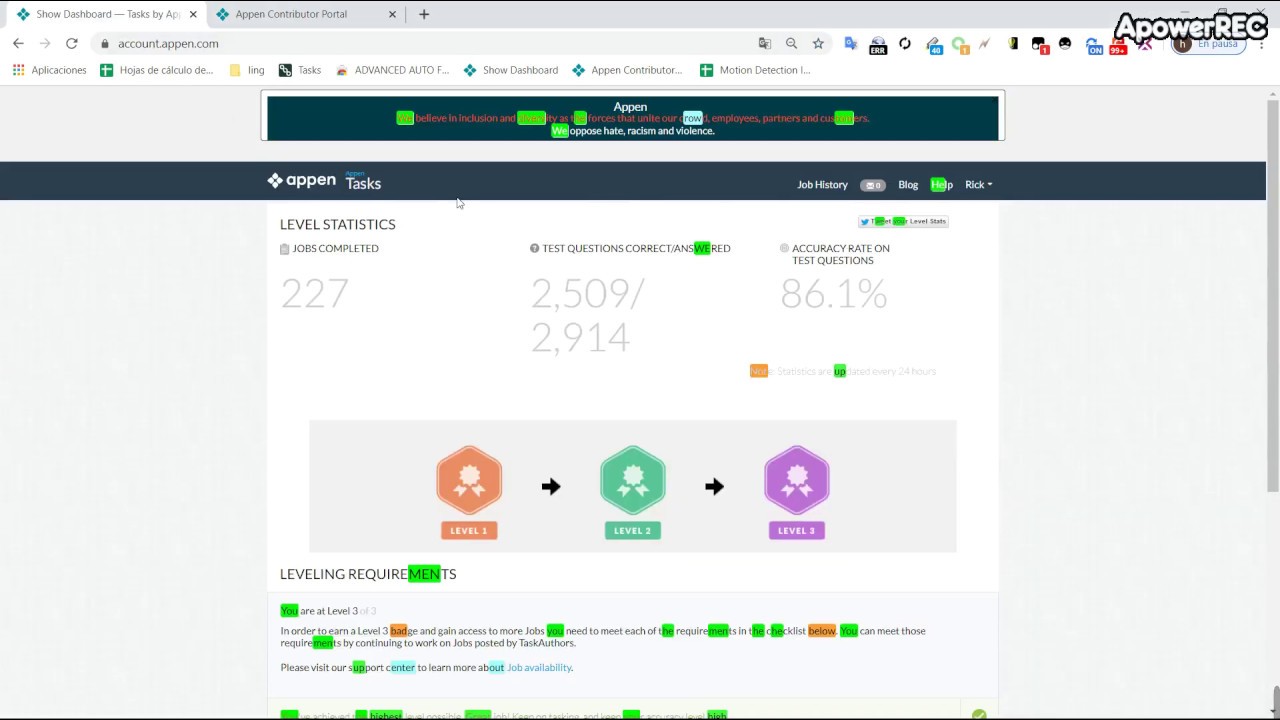
Task: Open the ling bookmarks folder
Action: click(247, 70)
